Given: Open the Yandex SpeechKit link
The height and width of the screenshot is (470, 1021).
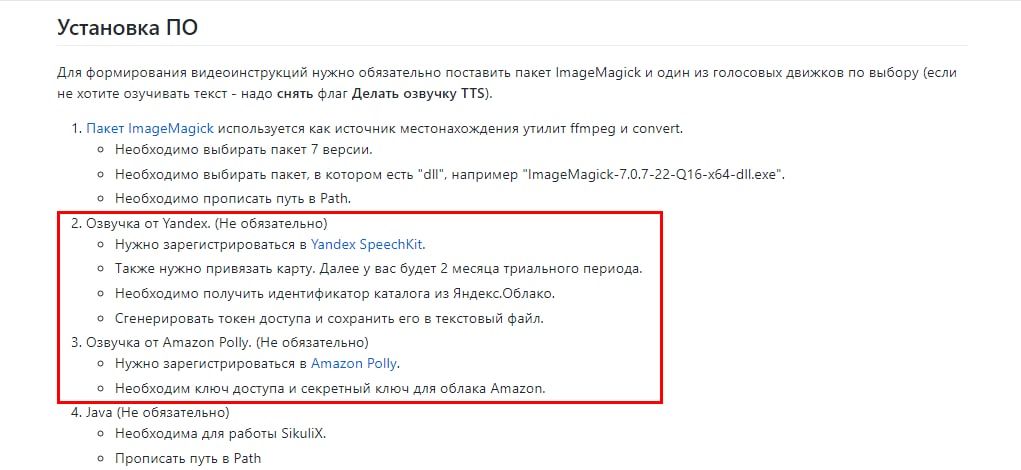Looking at the screenshot, I should (367, 245).
